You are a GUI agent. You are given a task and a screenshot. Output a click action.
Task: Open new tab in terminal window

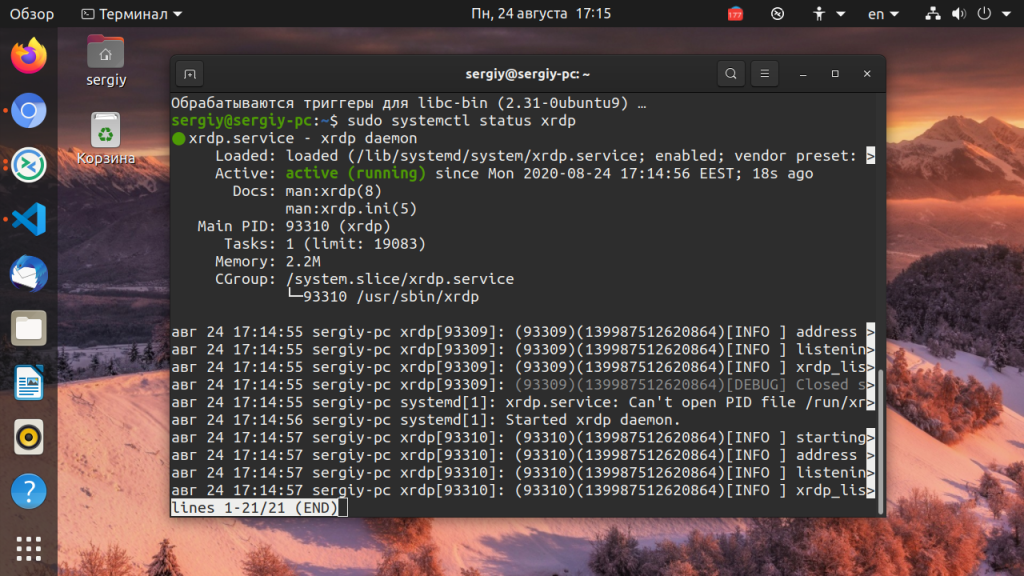tap(189, 74)
